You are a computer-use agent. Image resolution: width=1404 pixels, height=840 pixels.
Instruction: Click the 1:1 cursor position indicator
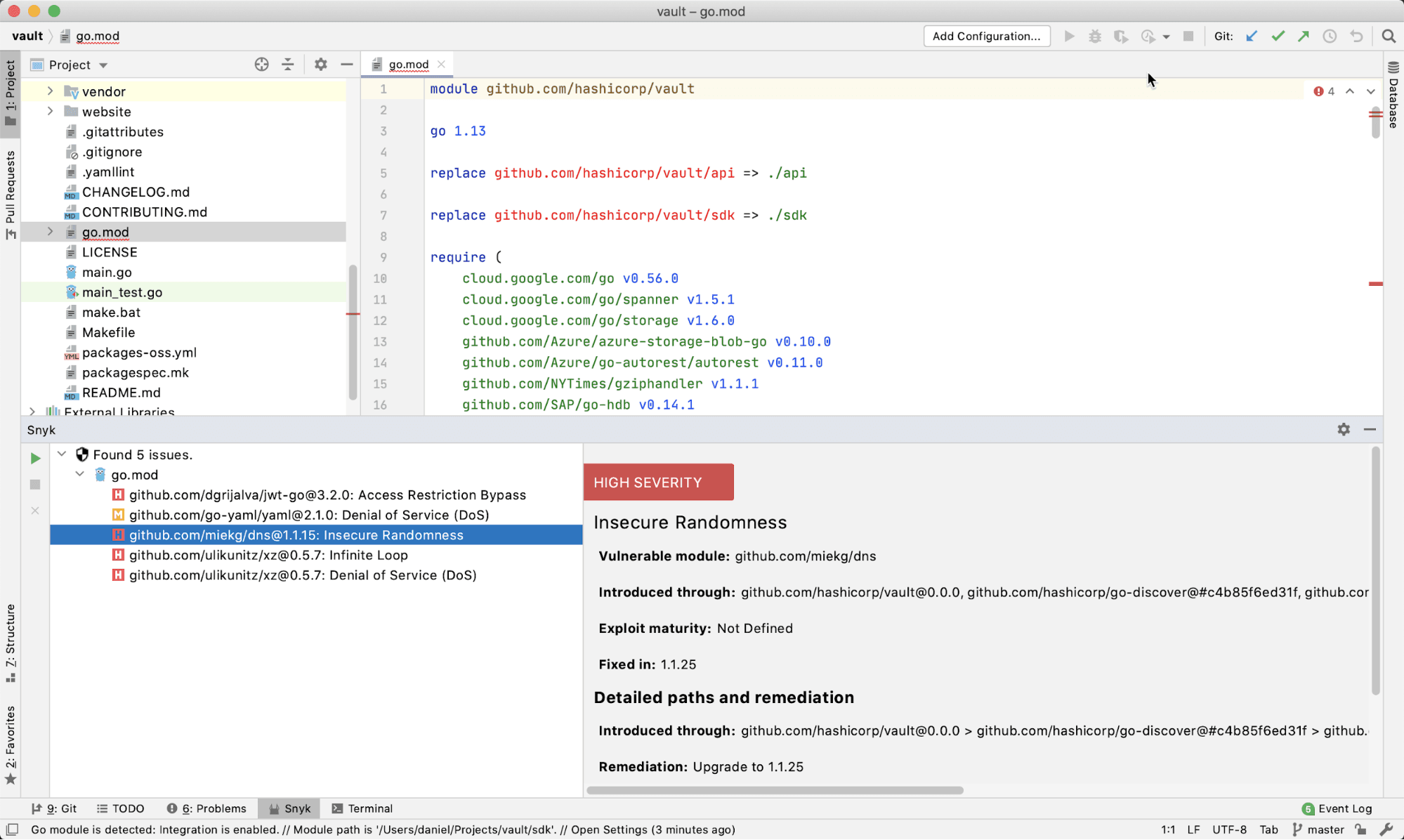point(1168,829)
